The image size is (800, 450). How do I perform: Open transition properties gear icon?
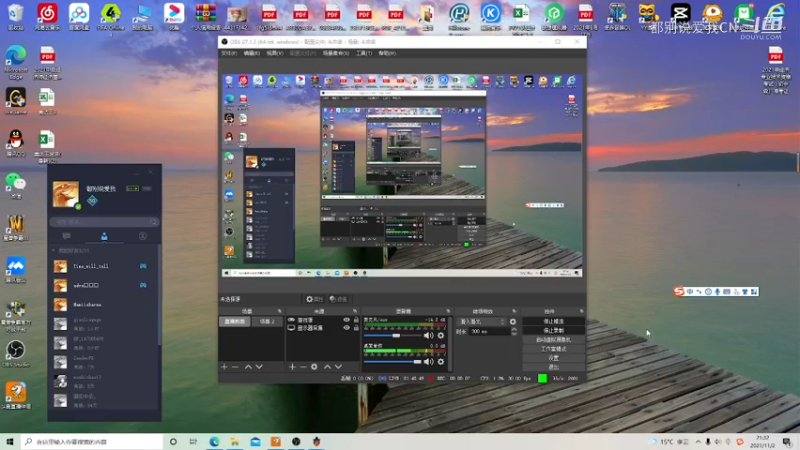tap(513, 322)
